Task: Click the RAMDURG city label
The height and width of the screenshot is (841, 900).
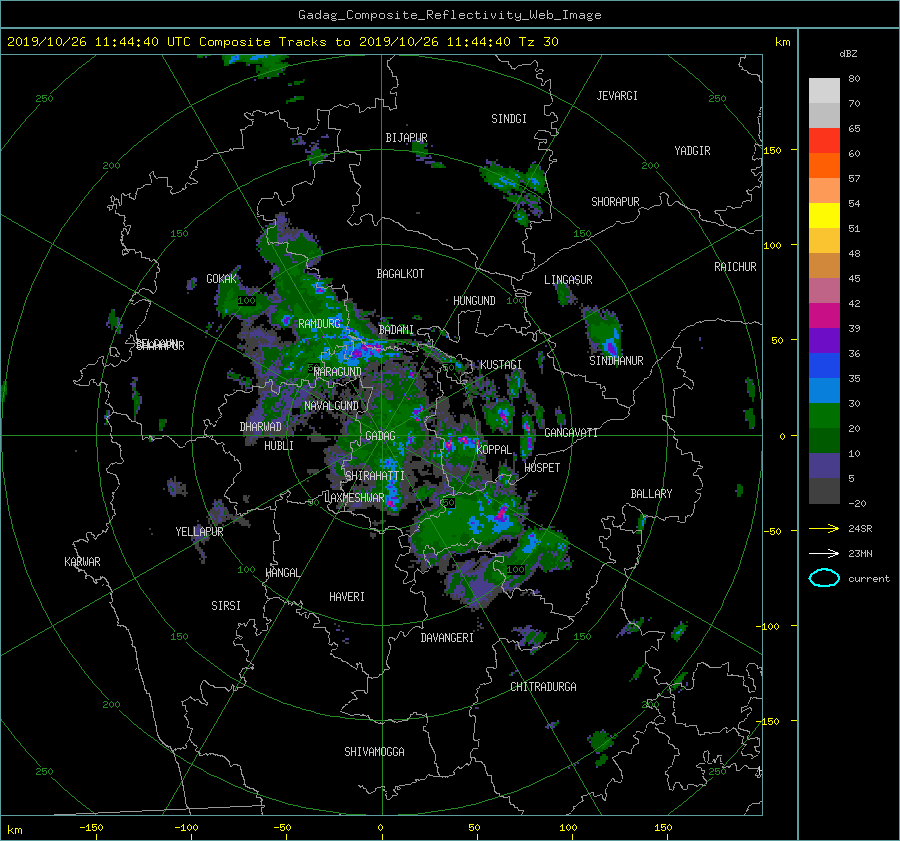Action: (319, 324)
